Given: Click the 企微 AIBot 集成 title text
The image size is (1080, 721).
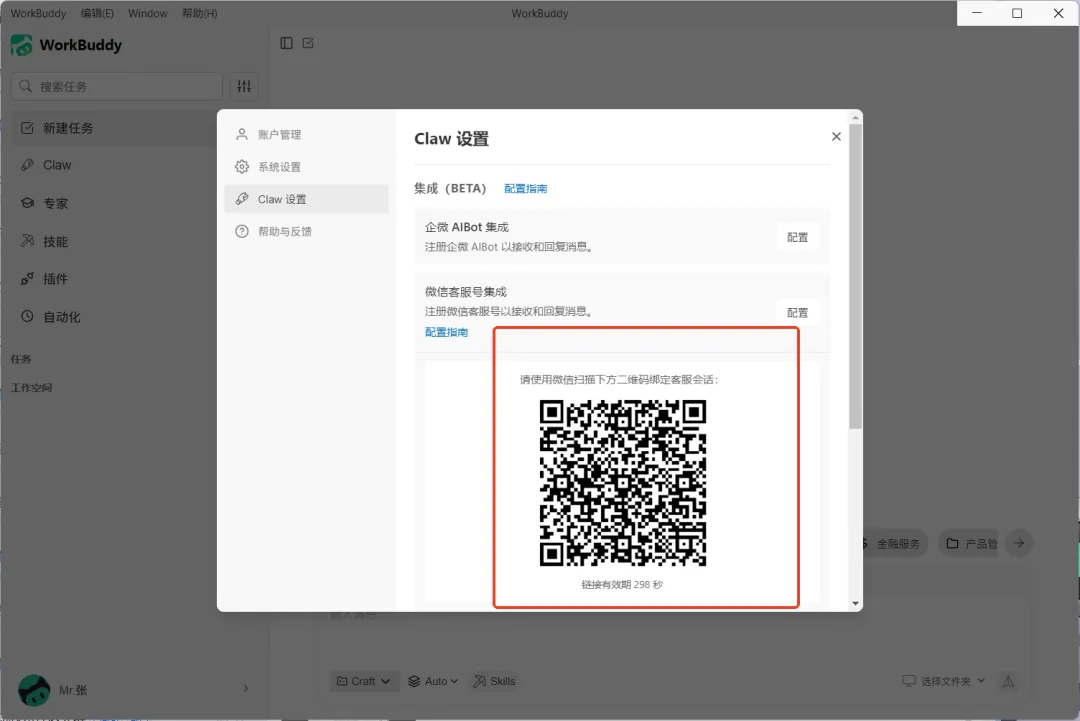Looking at the screenshot, I should tap(467, 227).
